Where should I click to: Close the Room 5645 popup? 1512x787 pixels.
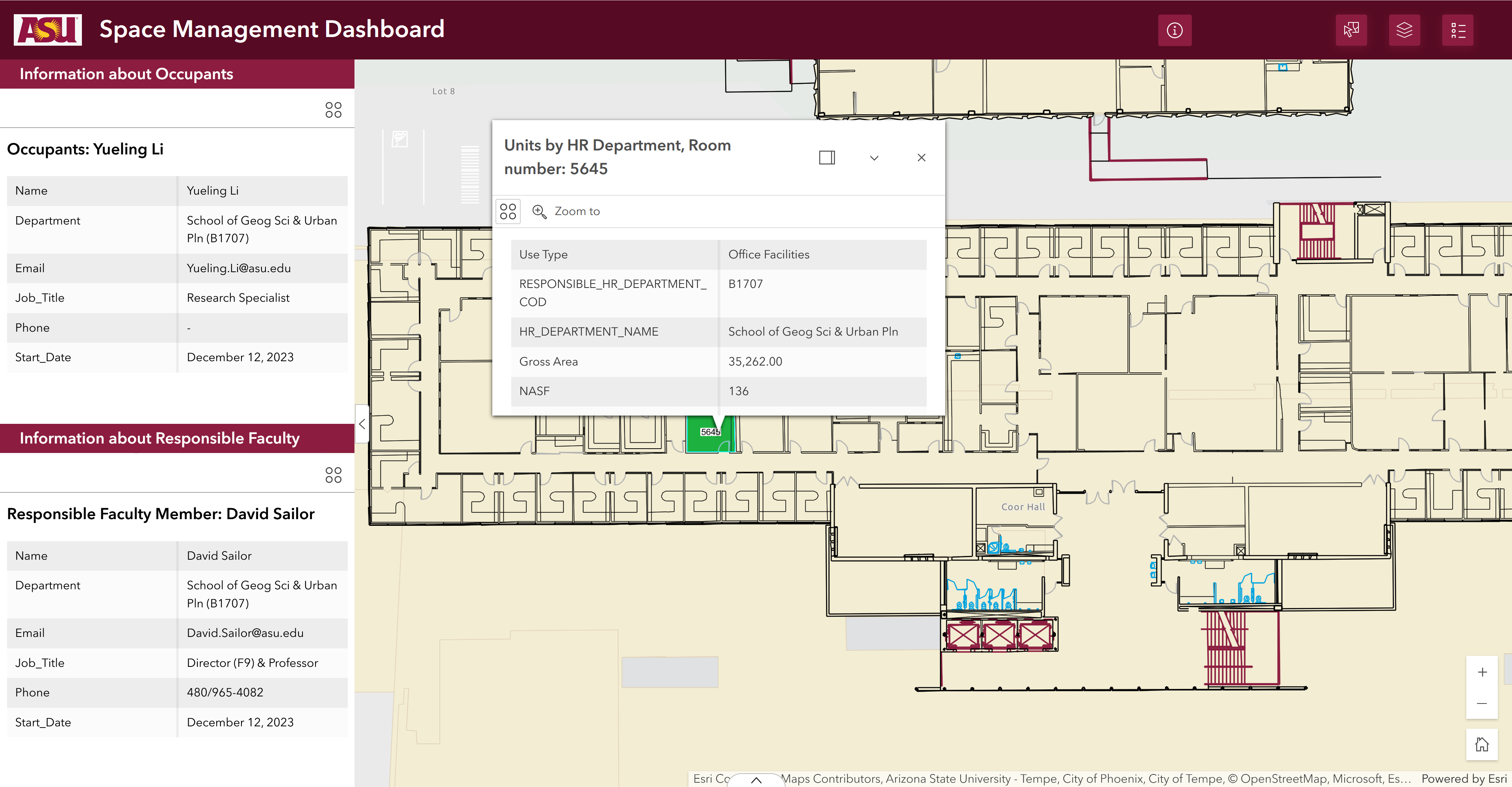pyautogui.click(x=921, y=157)
